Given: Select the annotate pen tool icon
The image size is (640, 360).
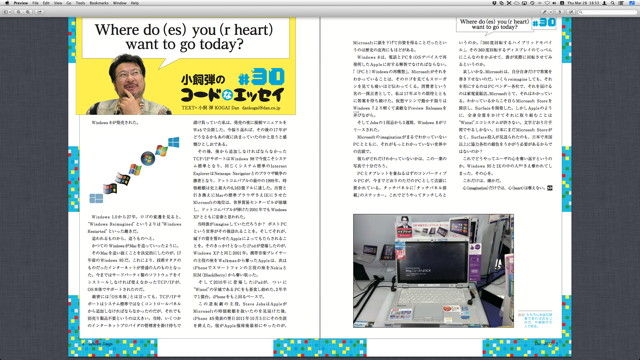Looking at the screenshot, I should (x=544, y=12).
